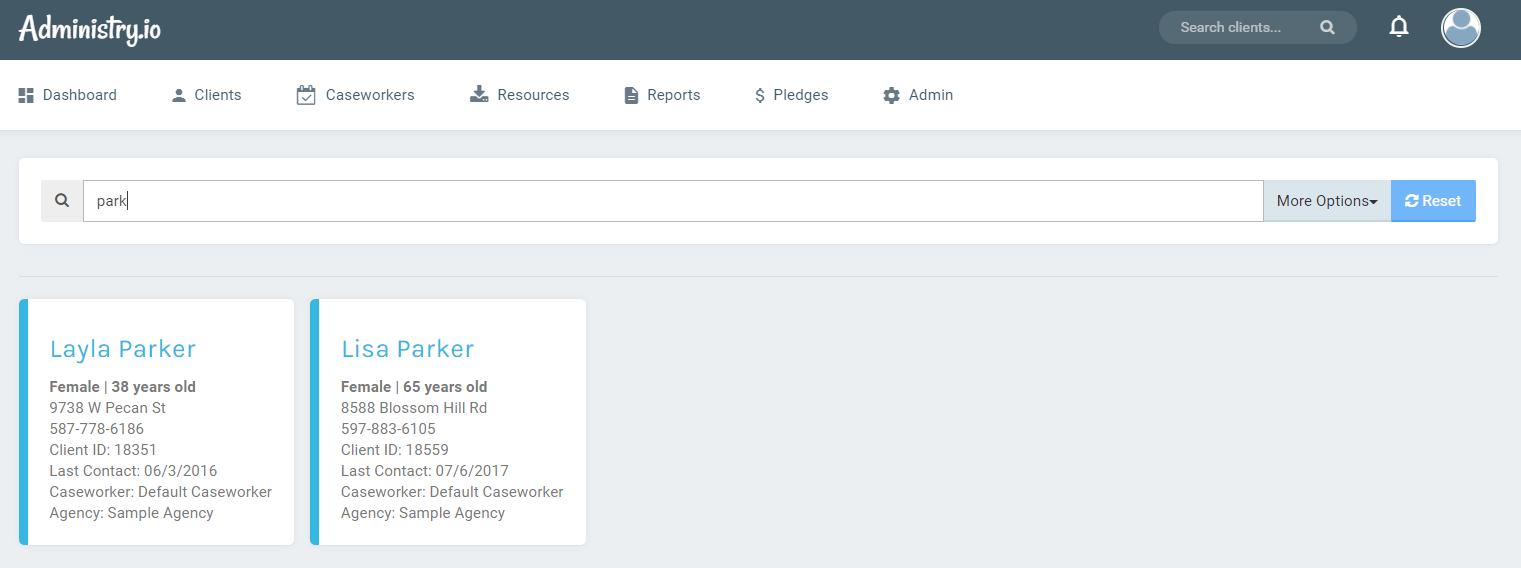Open the Reports menu item
The width and height of the screenshot is (1521, 568).
[x=673, y=95]
